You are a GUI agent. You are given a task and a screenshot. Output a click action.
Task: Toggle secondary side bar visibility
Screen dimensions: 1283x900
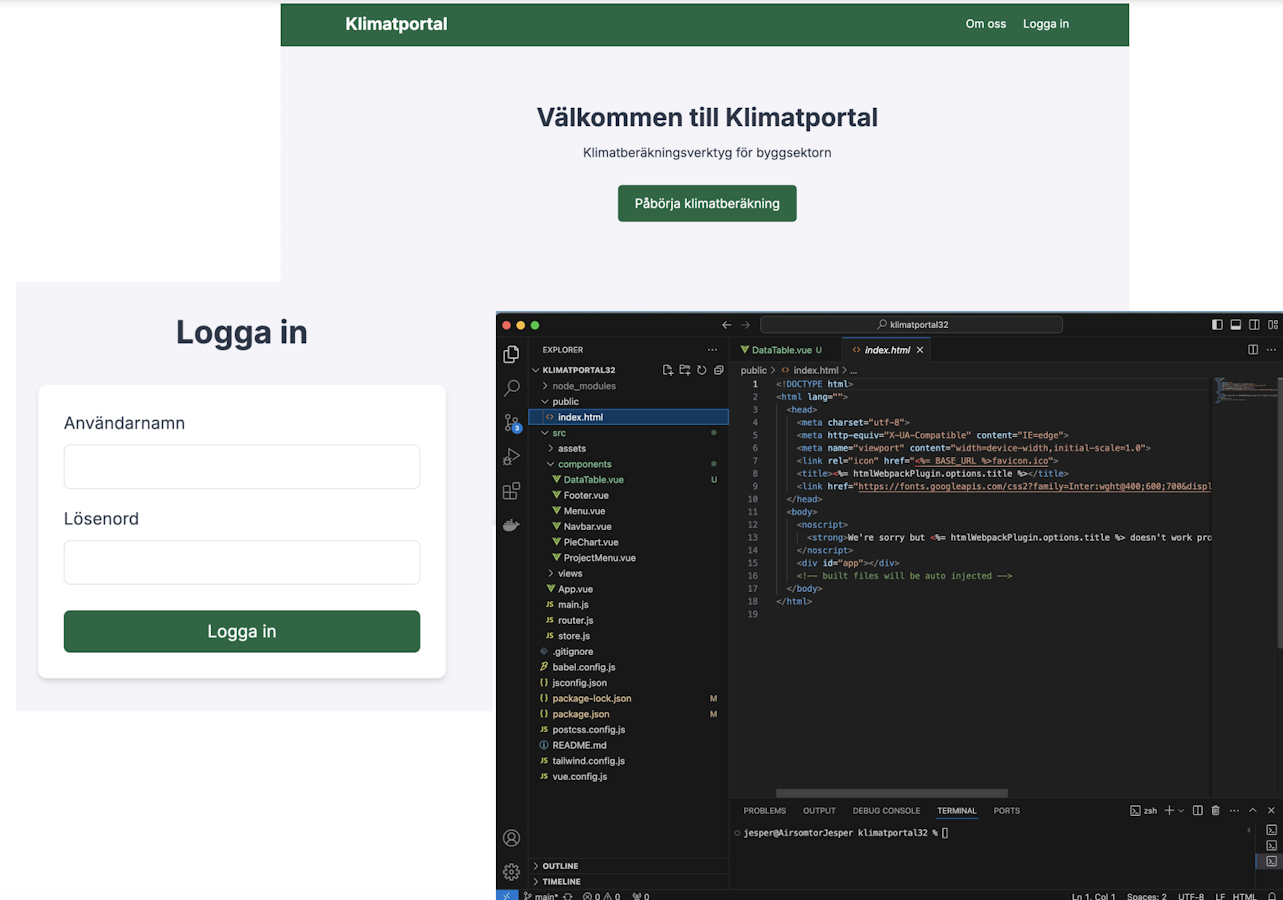point(1254,325)
